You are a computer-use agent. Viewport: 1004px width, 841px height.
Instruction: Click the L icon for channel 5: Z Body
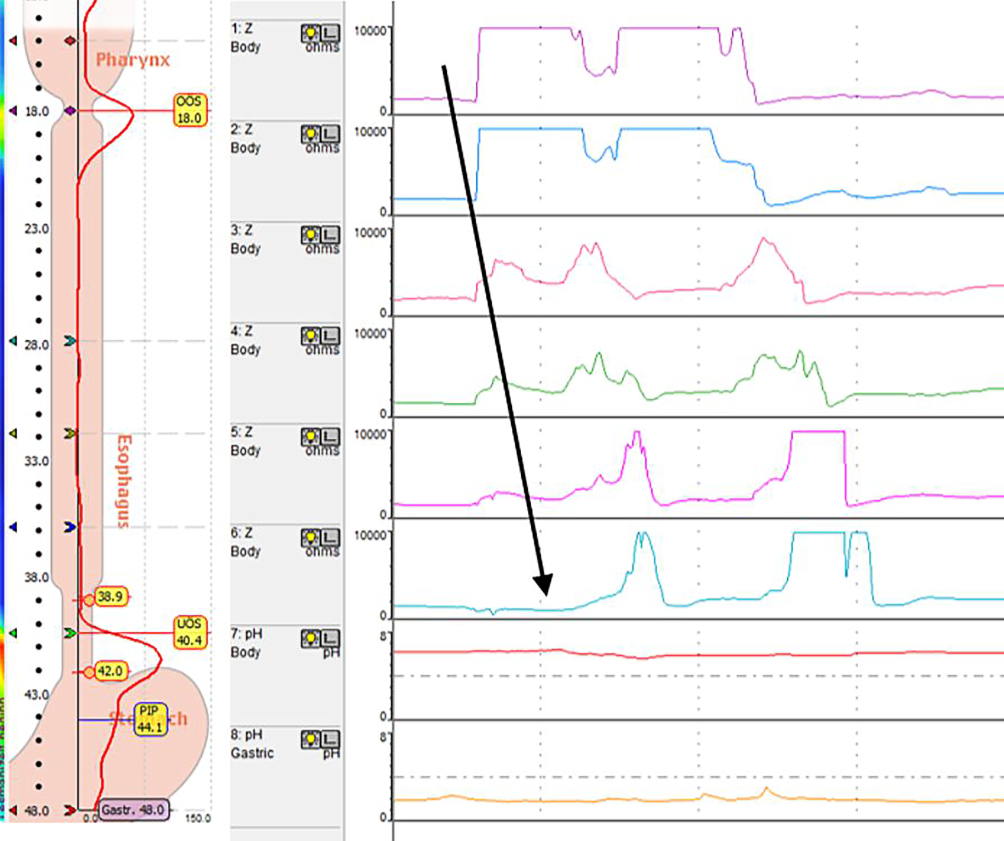330,437
